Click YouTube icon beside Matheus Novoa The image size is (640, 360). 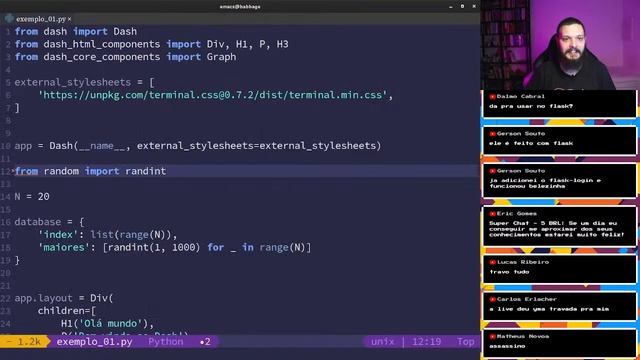coord(492,337)
